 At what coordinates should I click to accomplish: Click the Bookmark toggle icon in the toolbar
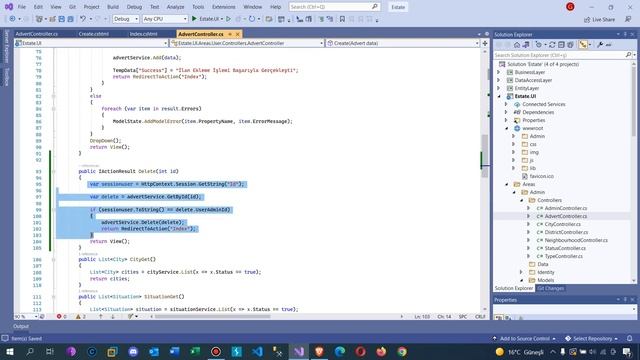tap(342, 19)
